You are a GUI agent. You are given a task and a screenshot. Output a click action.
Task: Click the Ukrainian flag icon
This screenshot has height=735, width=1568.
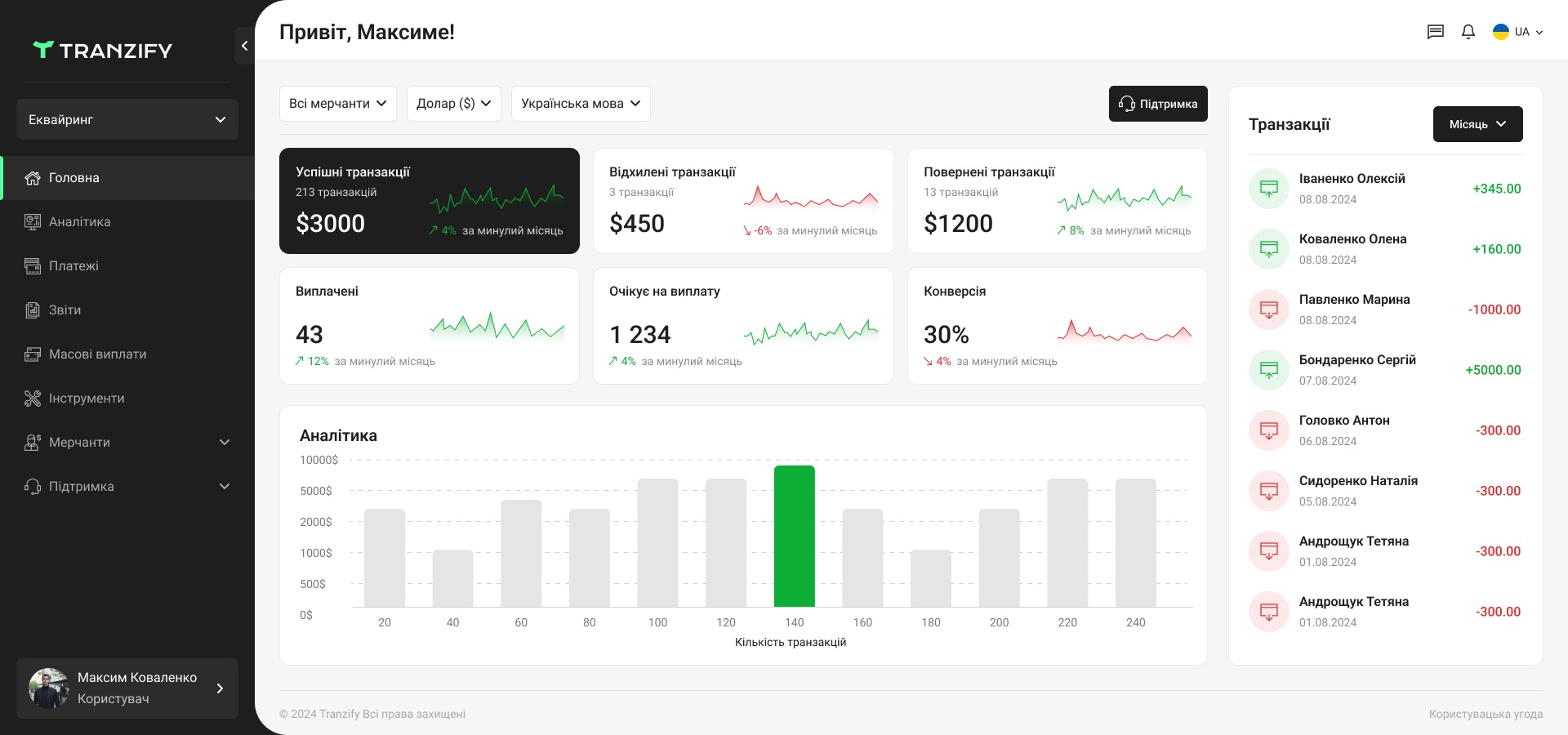(1501, 32)
